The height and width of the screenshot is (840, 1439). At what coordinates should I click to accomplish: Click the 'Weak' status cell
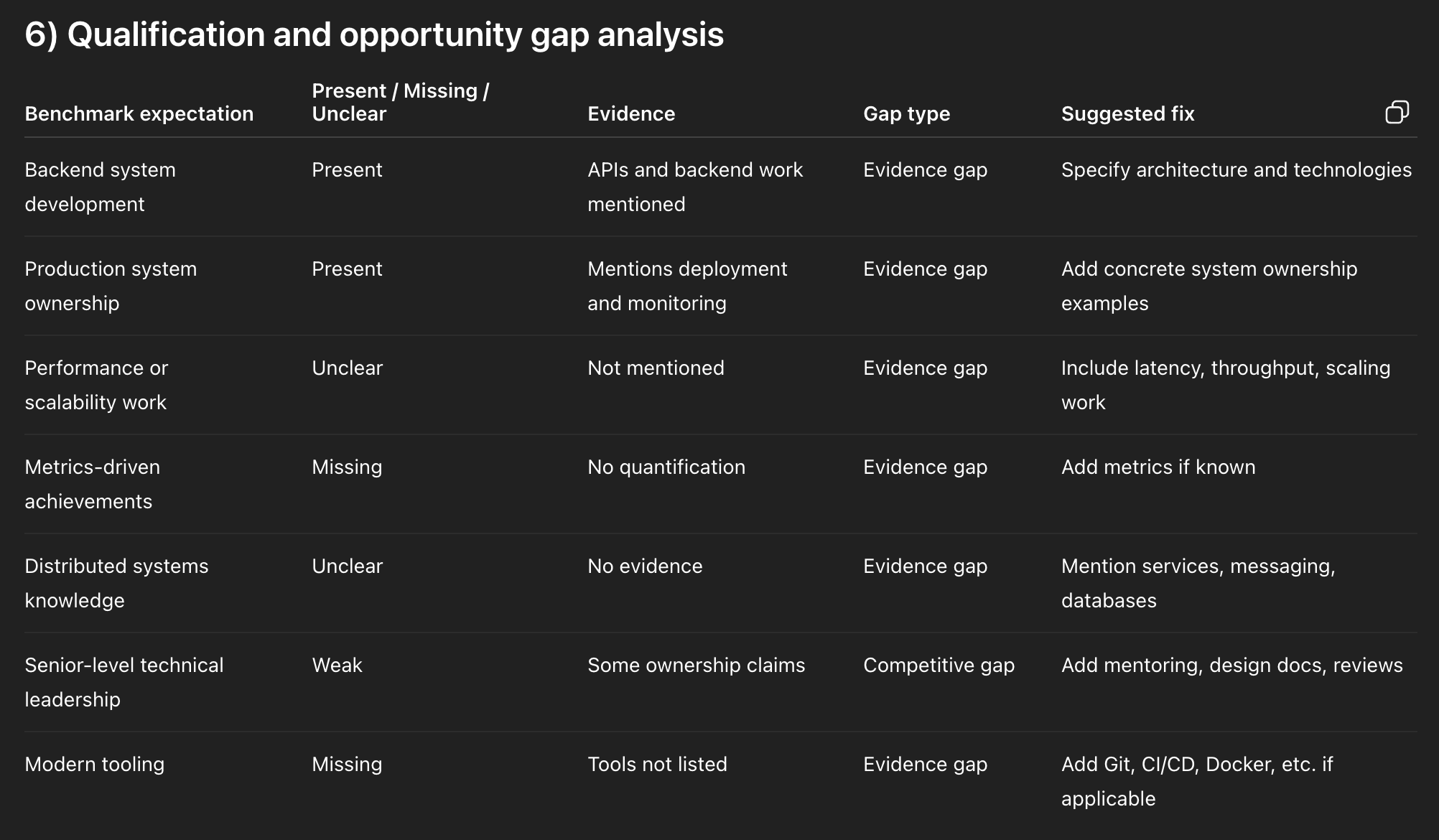[337, 665]
